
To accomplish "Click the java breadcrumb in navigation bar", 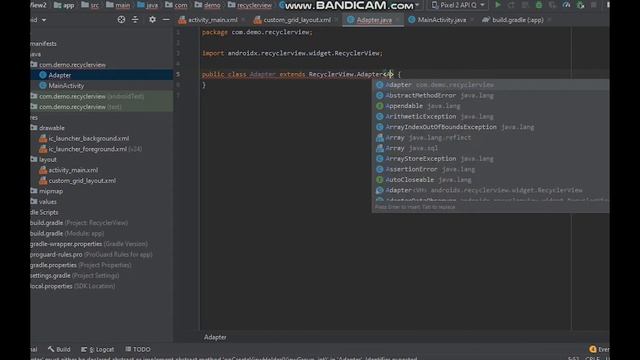I will click(147, 5).
